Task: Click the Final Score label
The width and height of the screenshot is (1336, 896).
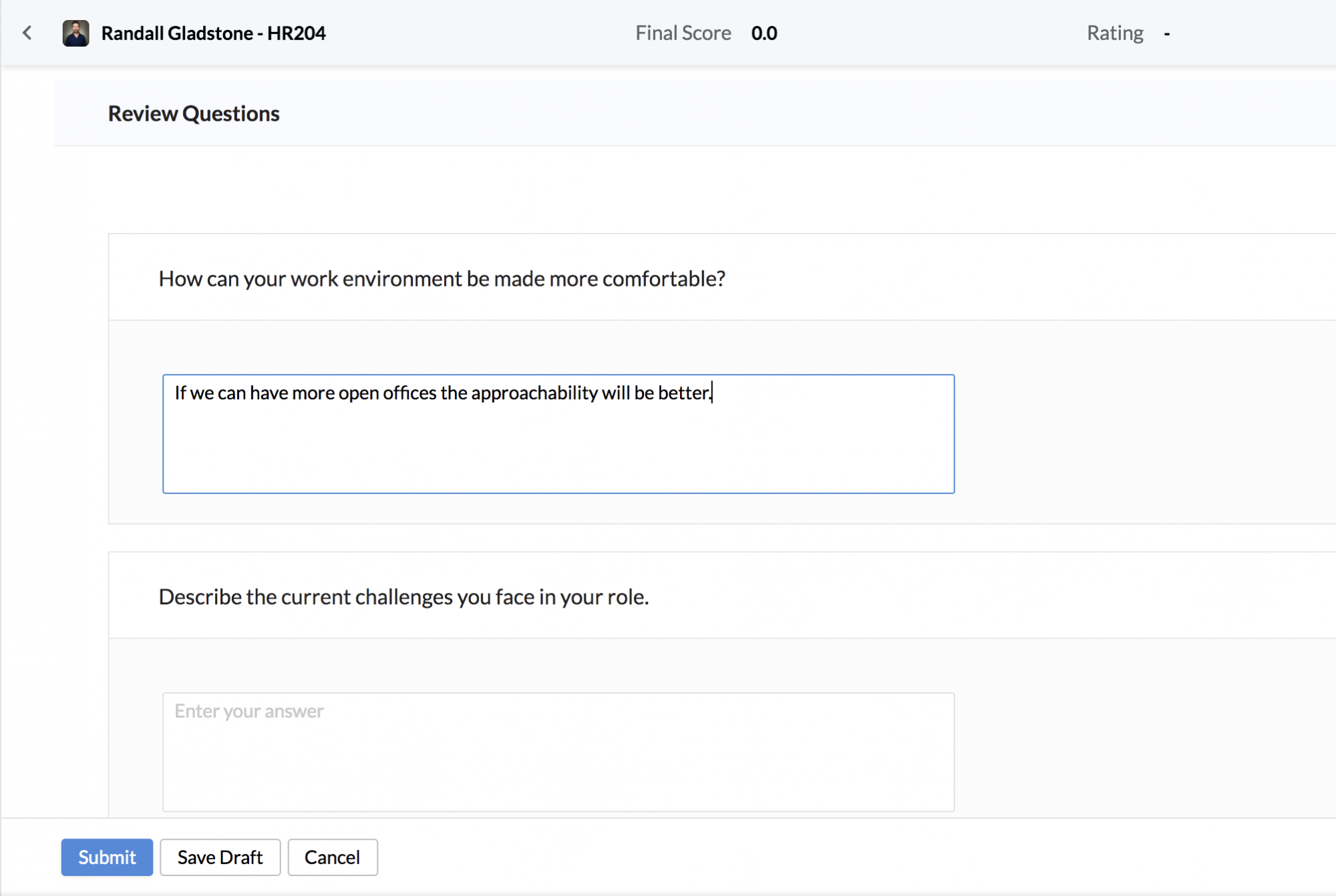Action: (x=683, y=33)
